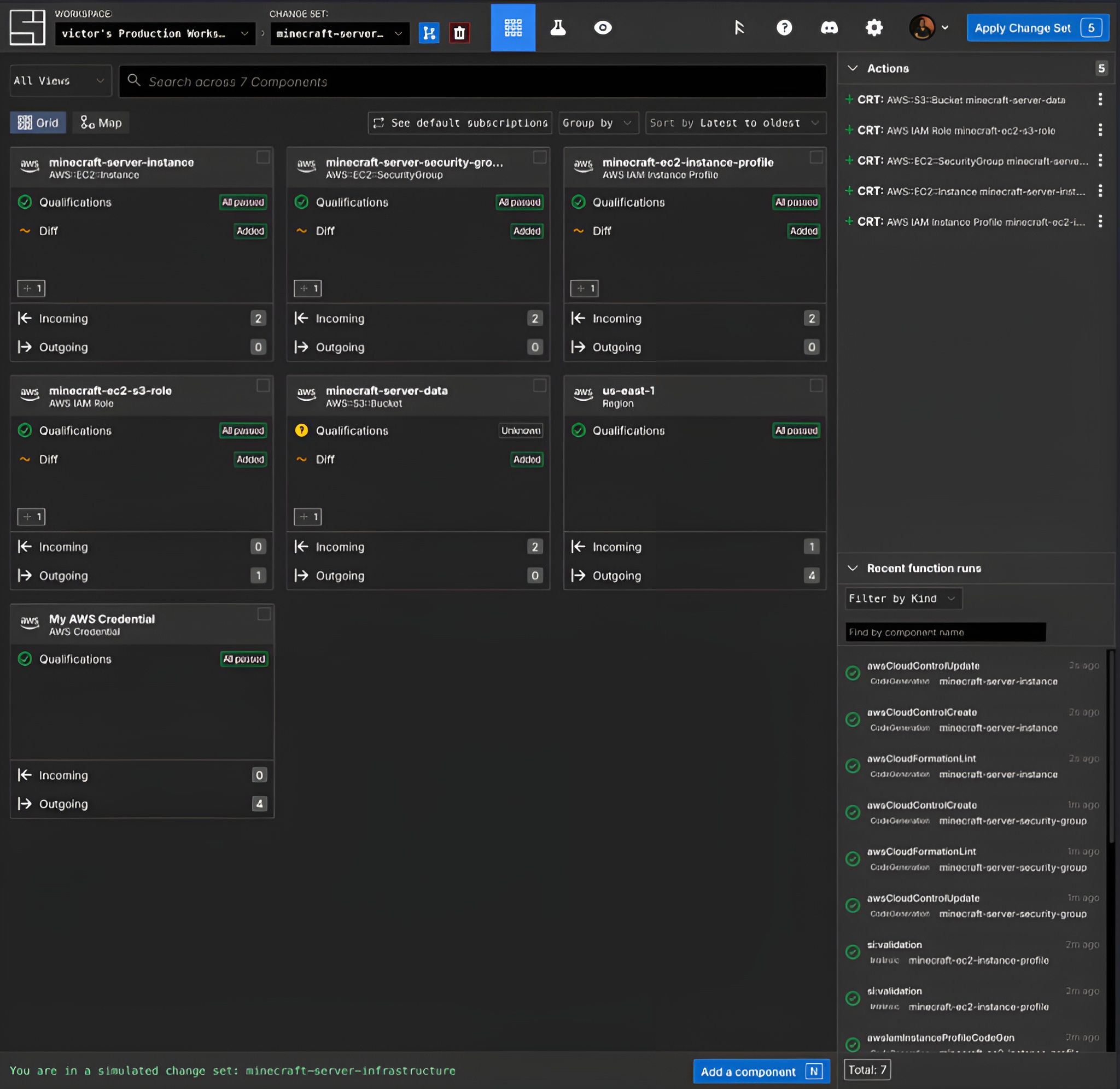Switch to the Grid tab

click(38, 123)
